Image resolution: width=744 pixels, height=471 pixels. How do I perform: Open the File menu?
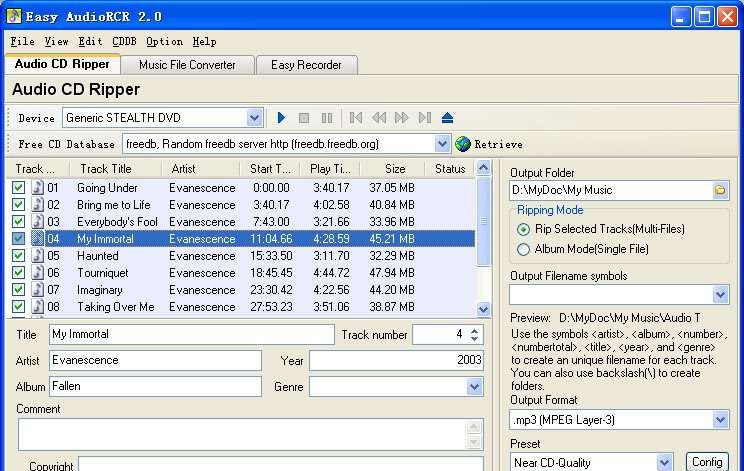(22, 42)
